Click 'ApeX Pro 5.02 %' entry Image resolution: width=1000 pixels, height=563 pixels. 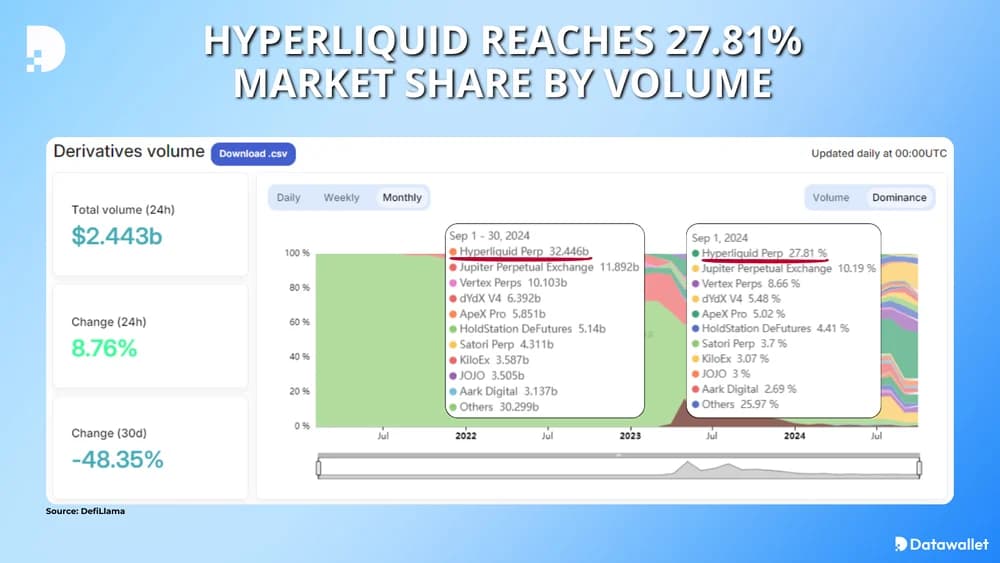pos(739,314)
